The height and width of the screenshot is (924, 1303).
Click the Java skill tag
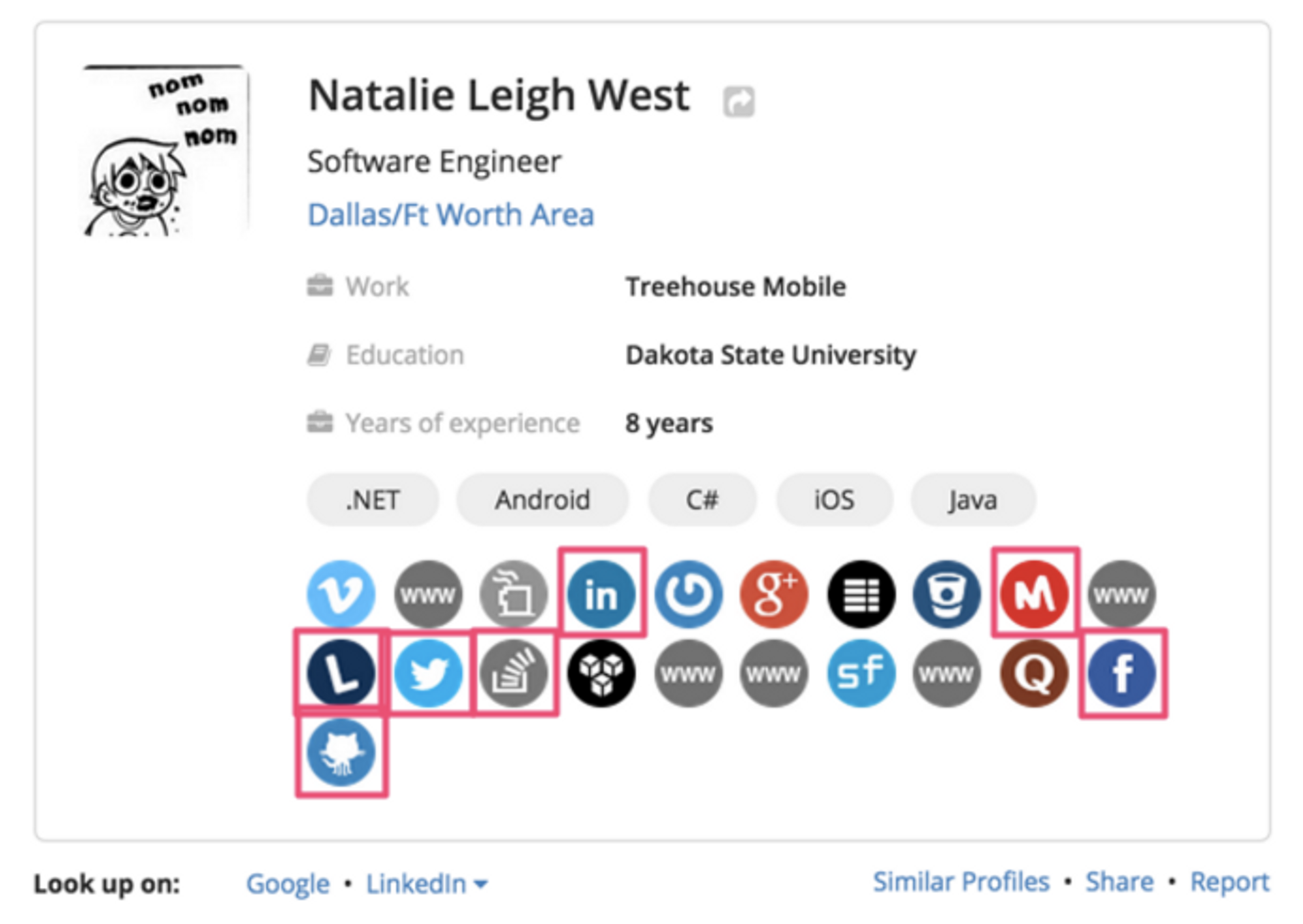pyautogui.click(x=972, y=500)
